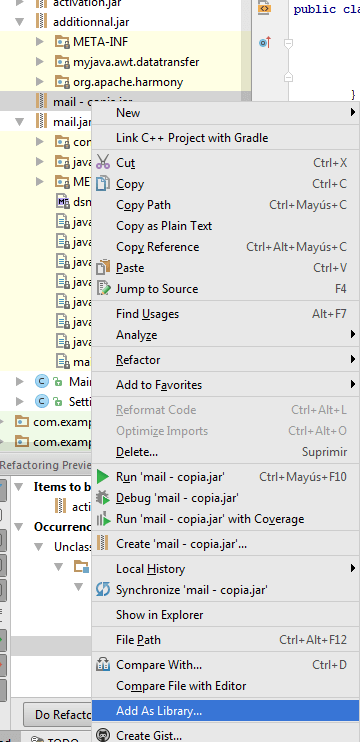The width and height of the screenshot is (360, 742).
Task: Open the Add to Favorites submenu
Action: point(225,385)
